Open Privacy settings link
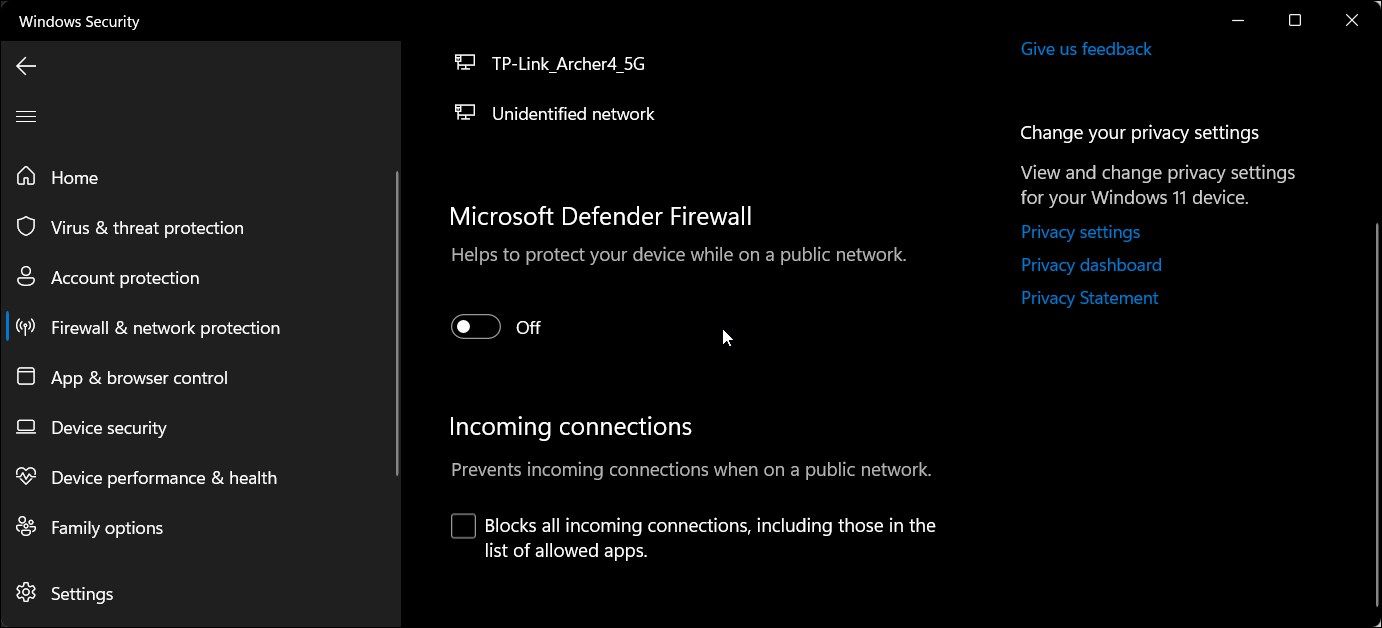1382x628 pixels. click(x=1080, y=231)
